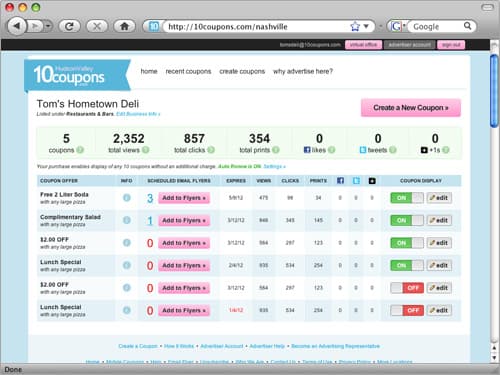Open create coupons navigation item
This screenshot has height=375, width=500.
pyautogui.click(x=242, y=71)
